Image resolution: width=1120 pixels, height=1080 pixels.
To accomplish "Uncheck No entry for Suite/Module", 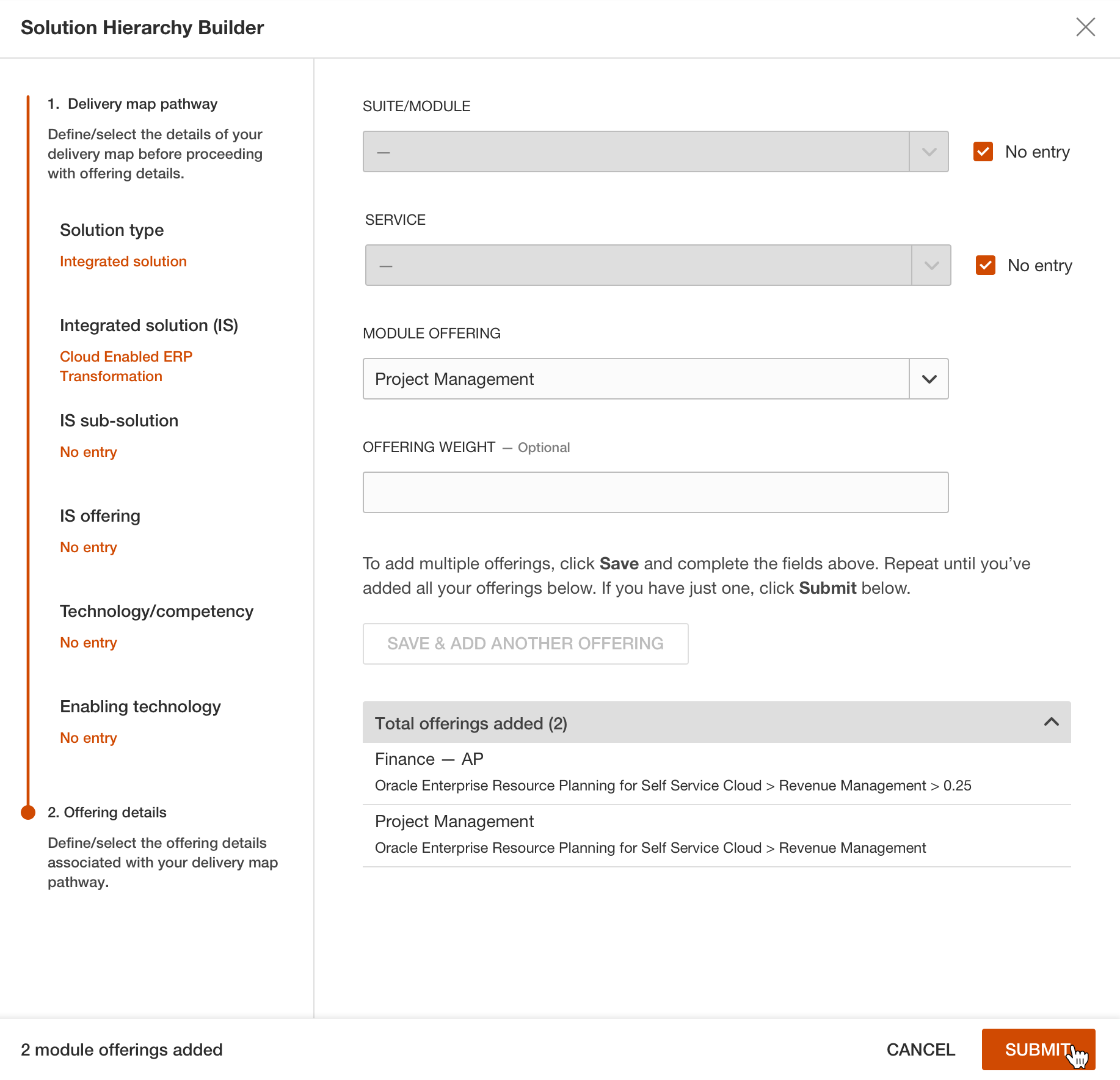I will 983,151.
